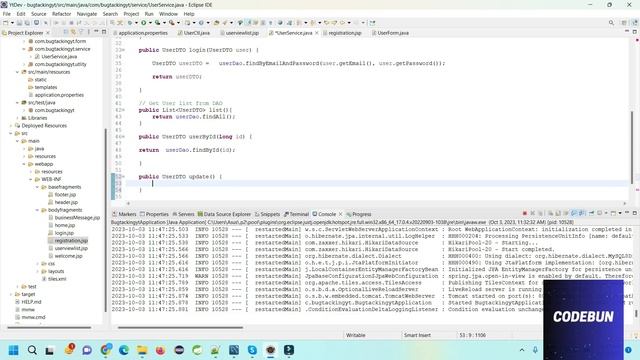Open the New file dropdown arrow
Screen dimensions: 640x360
tap(12, 23)
